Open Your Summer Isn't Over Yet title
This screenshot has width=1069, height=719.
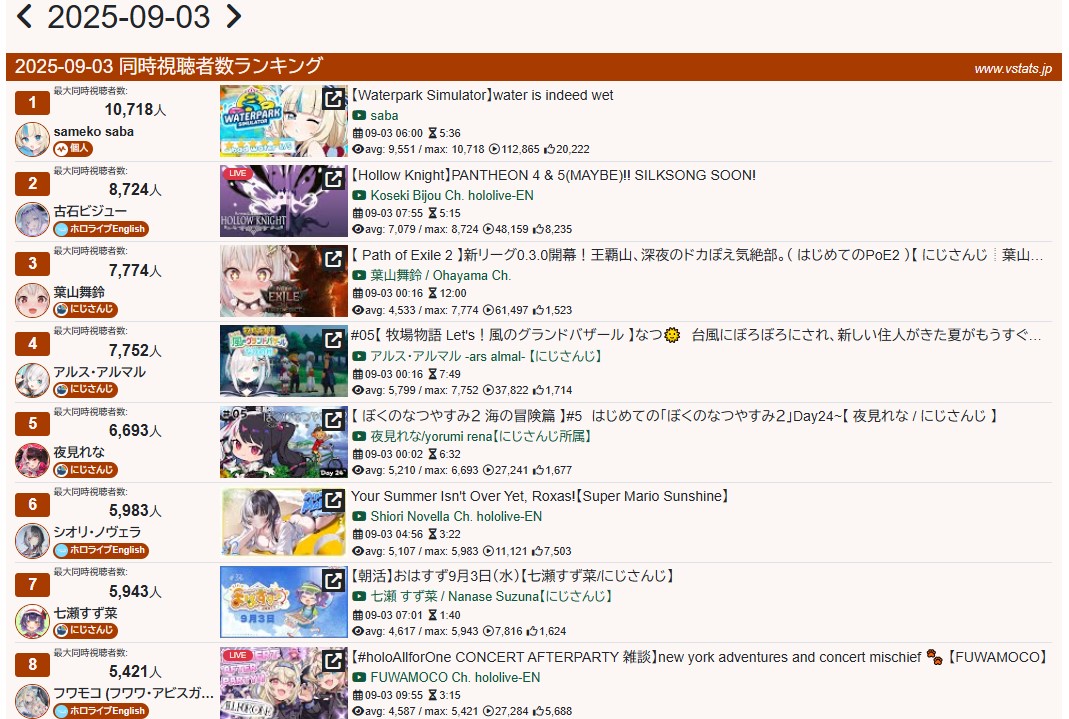pyautogui.click(x=540, y=496)
